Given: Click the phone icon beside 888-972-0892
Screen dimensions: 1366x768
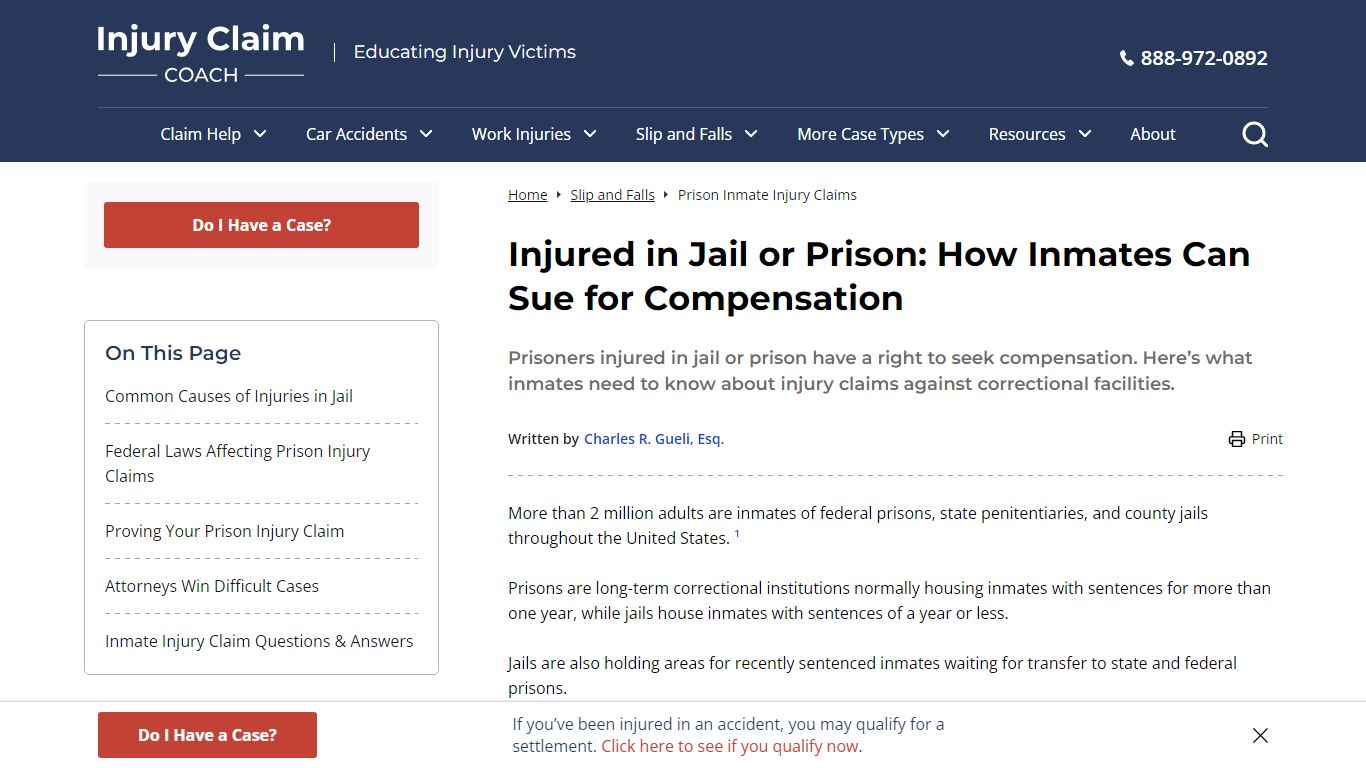Looking at the screenshot, I should click(1126, 59).
